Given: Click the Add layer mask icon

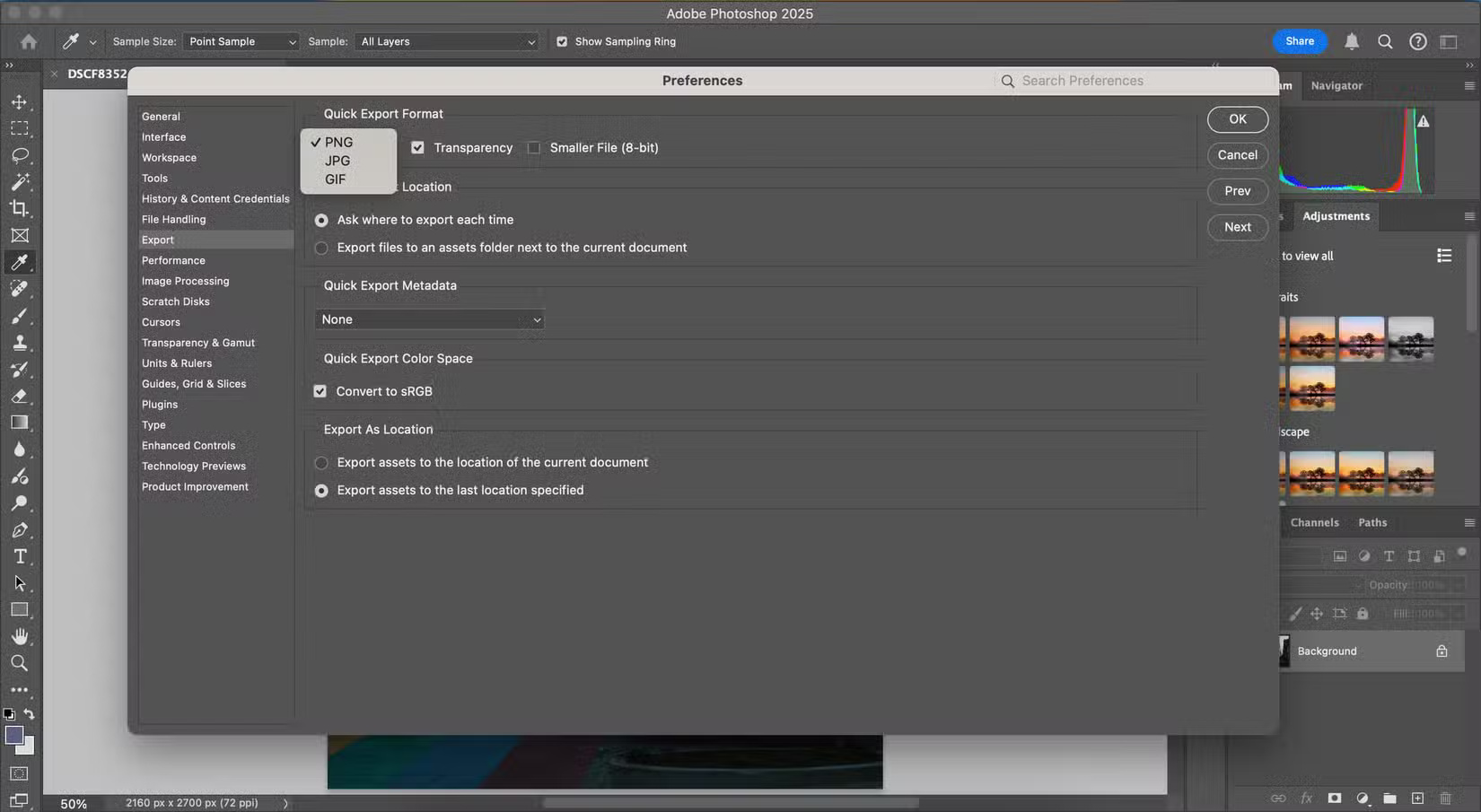Looking at the screenshot, I should pyautogui.click(x=1335, y=798).
